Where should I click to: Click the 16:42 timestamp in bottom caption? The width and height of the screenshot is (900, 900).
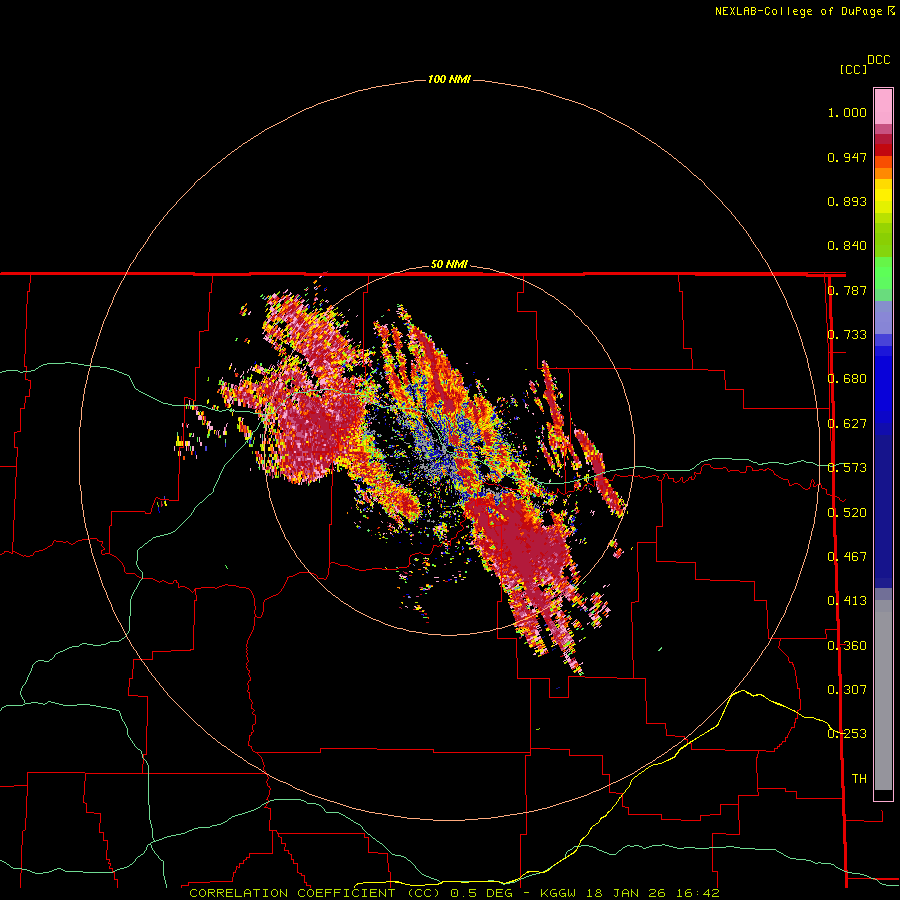click(699, 893)
